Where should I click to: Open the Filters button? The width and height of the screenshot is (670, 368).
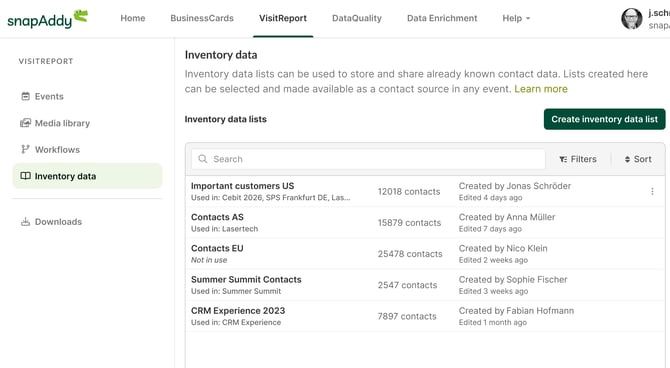(x=578, y=159)
